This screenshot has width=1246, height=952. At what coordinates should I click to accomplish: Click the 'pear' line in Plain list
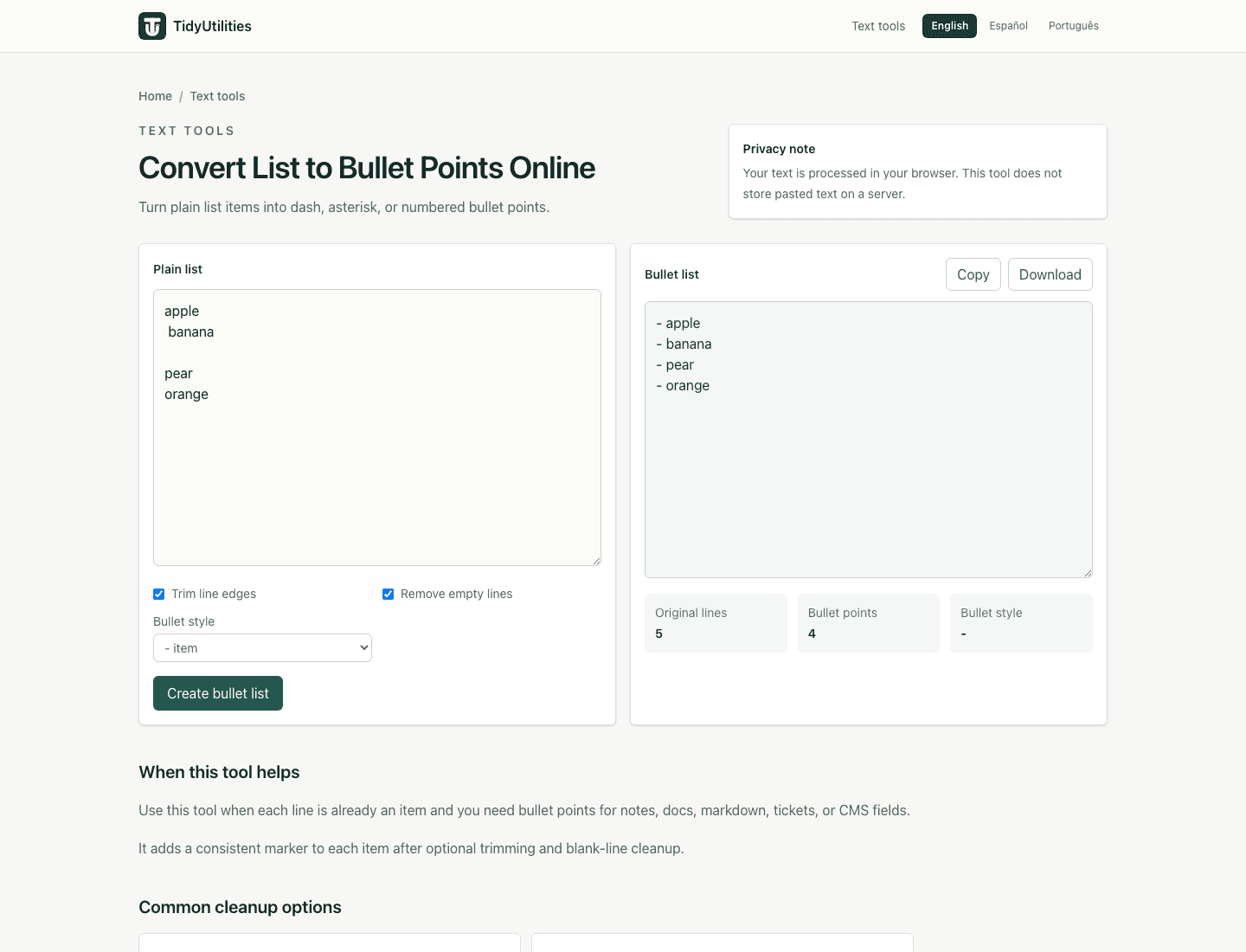178,374
